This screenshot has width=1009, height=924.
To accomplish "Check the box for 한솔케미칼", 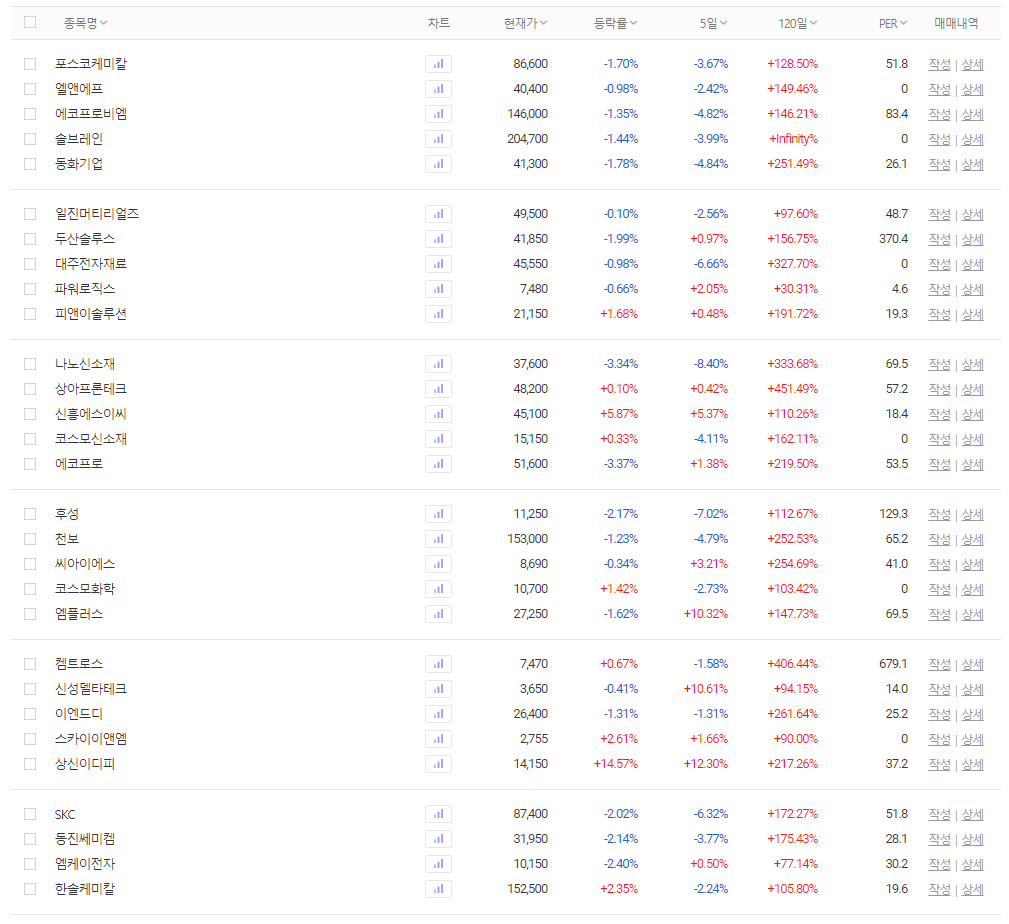I will coord(30,889).
